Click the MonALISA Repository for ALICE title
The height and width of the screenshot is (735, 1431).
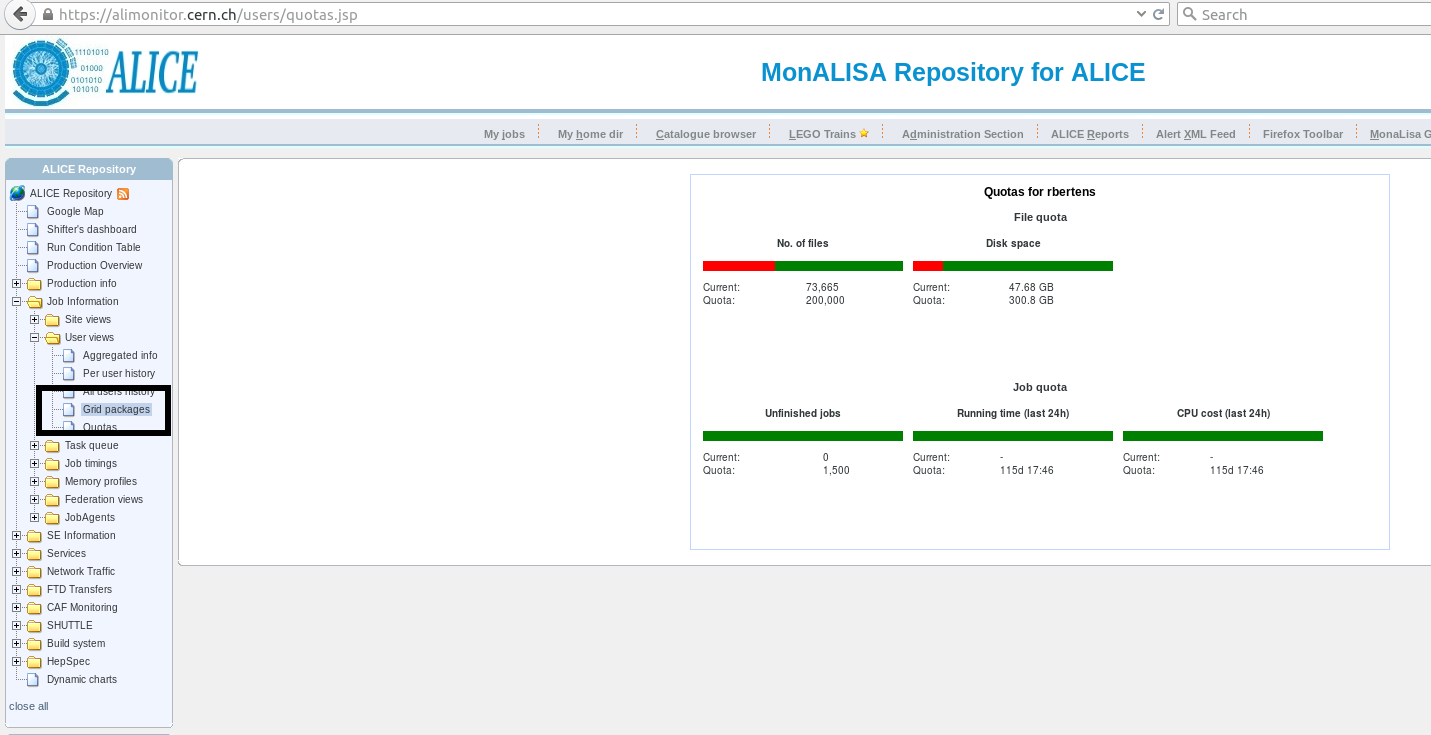[x=953, y=72]
